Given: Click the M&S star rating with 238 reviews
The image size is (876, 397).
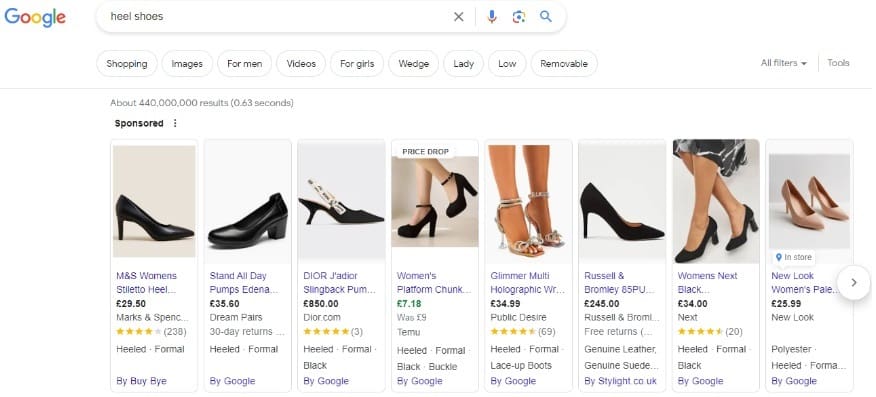Looking at the screenshot, I should click(x=151, y=332).
